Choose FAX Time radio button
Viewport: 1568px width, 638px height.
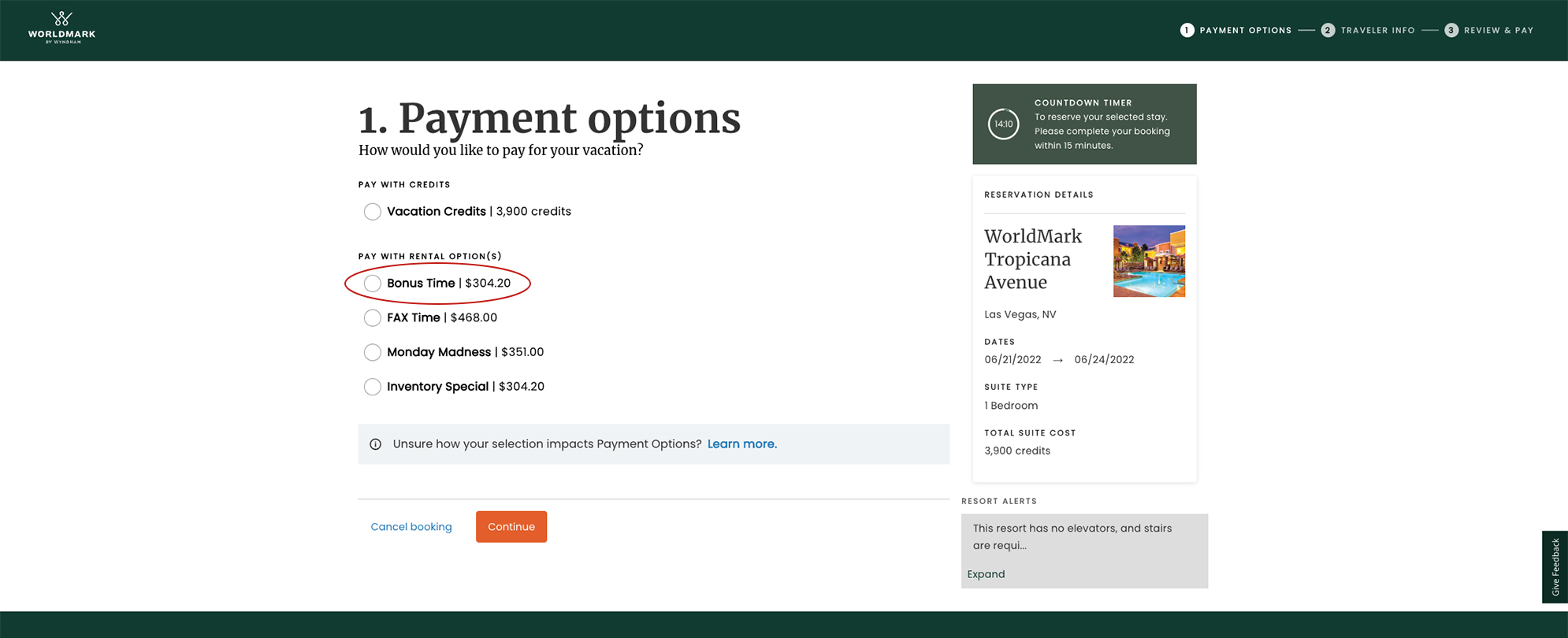[x=373, y=318]
